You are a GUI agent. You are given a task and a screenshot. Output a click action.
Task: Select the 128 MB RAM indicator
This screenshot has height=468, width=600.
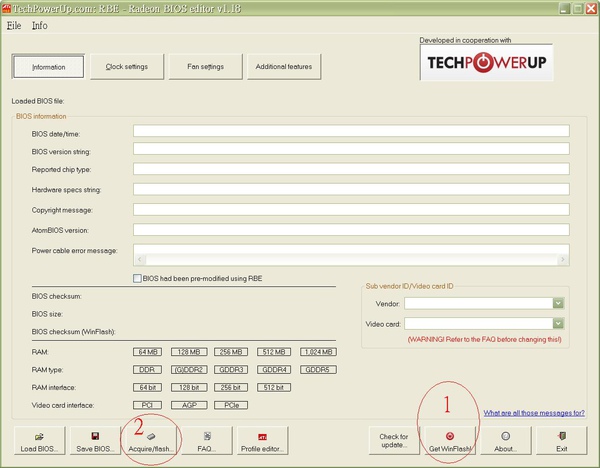(189, 352)
